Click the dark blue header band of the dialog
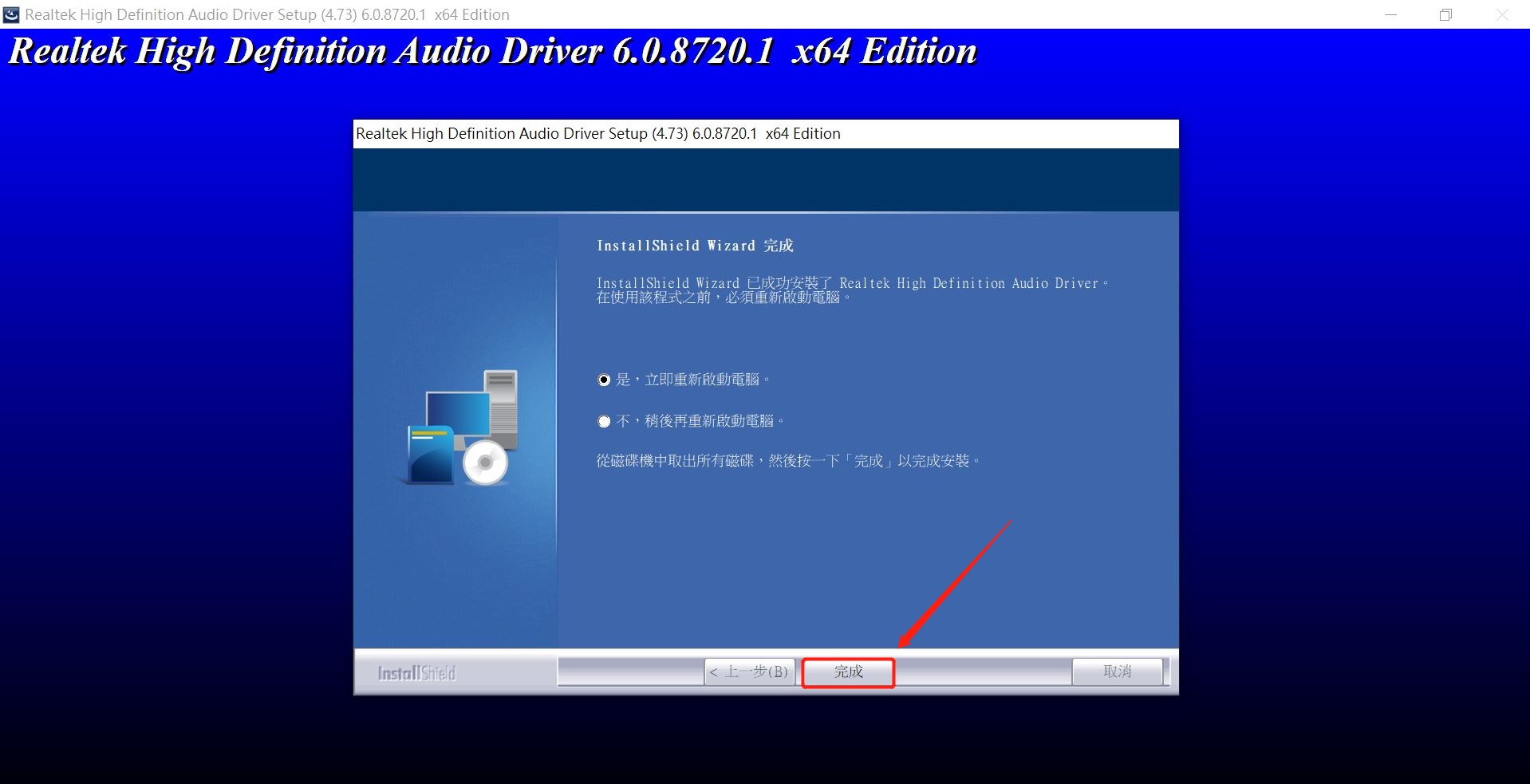 [765, 179]
